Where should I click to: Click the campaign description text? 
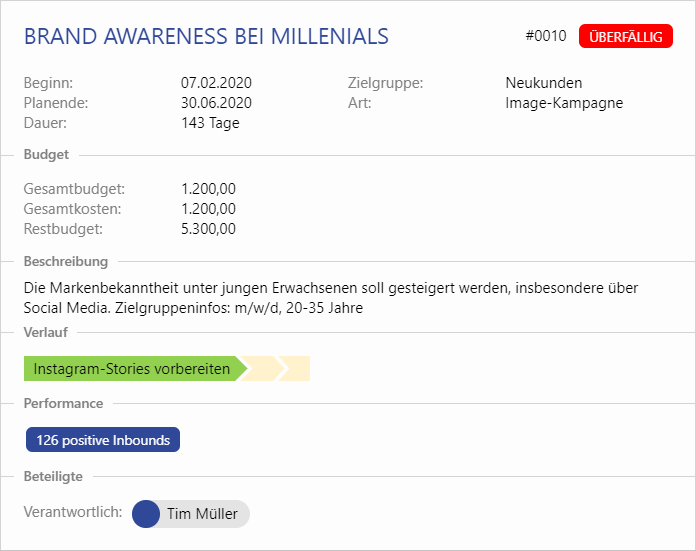click(330, 298)
